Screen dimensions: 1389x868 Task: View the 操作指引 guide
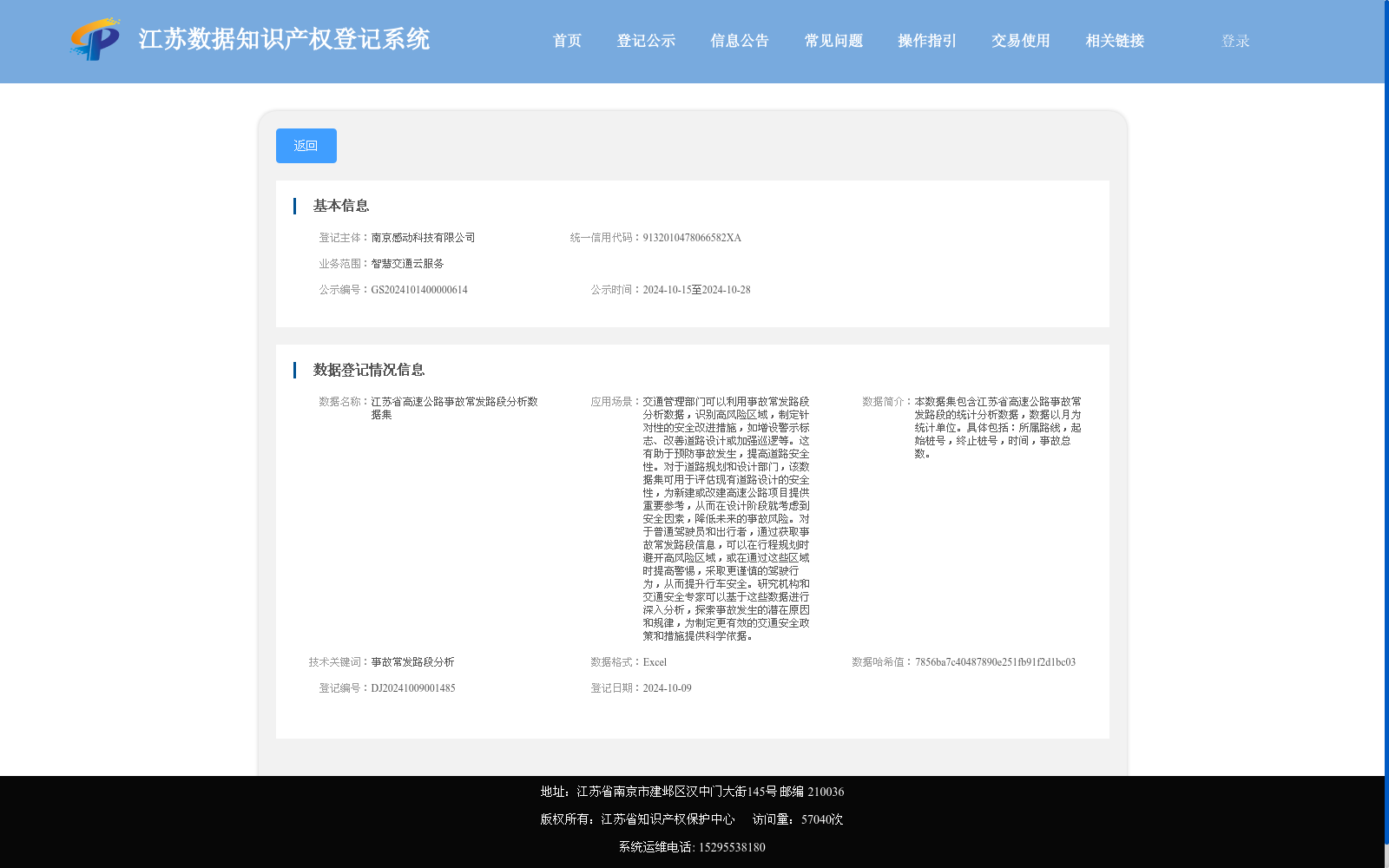(x=925, y=40)
